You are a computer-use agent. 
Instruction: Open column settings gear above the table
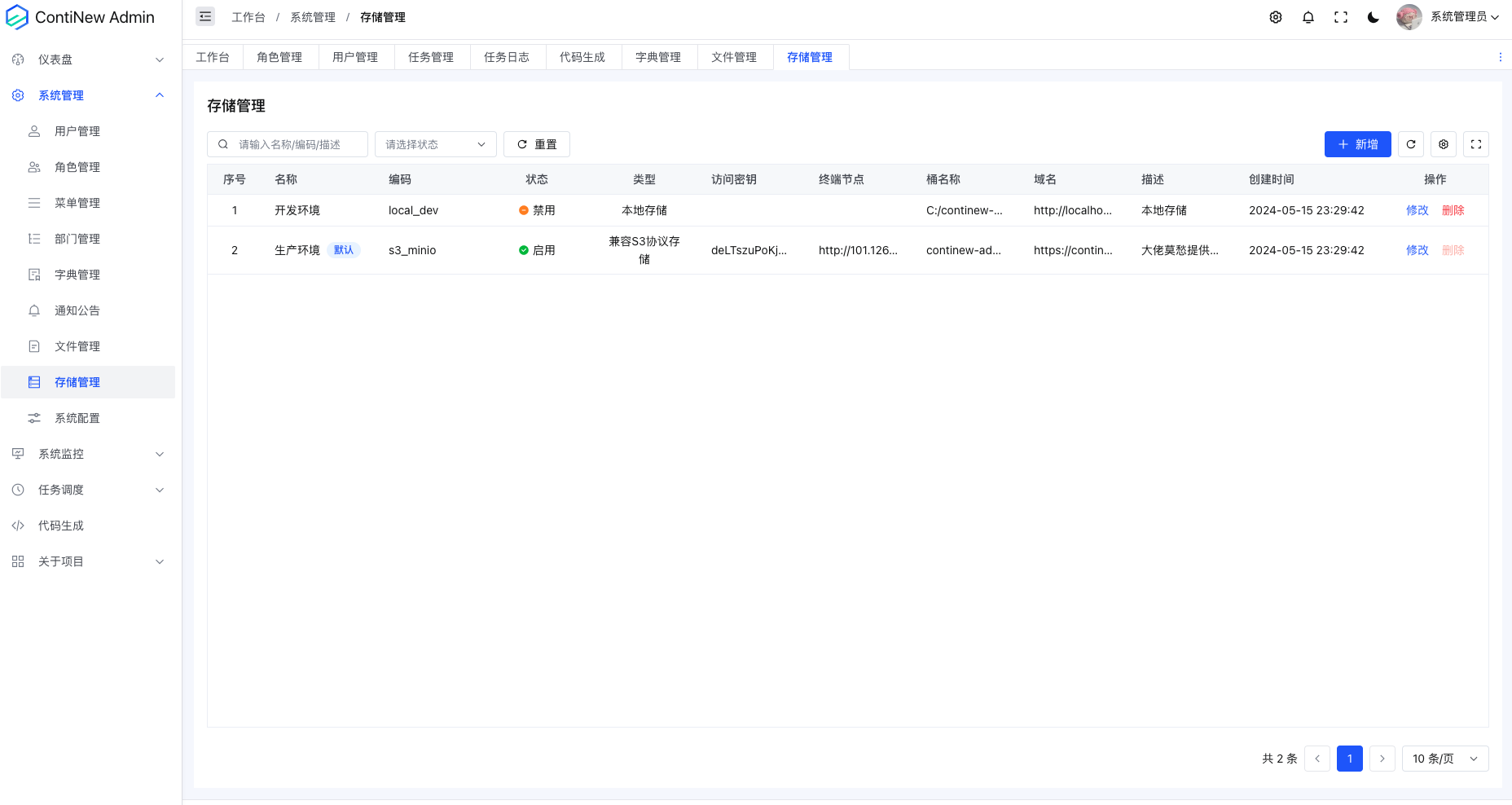(1443, 144)
